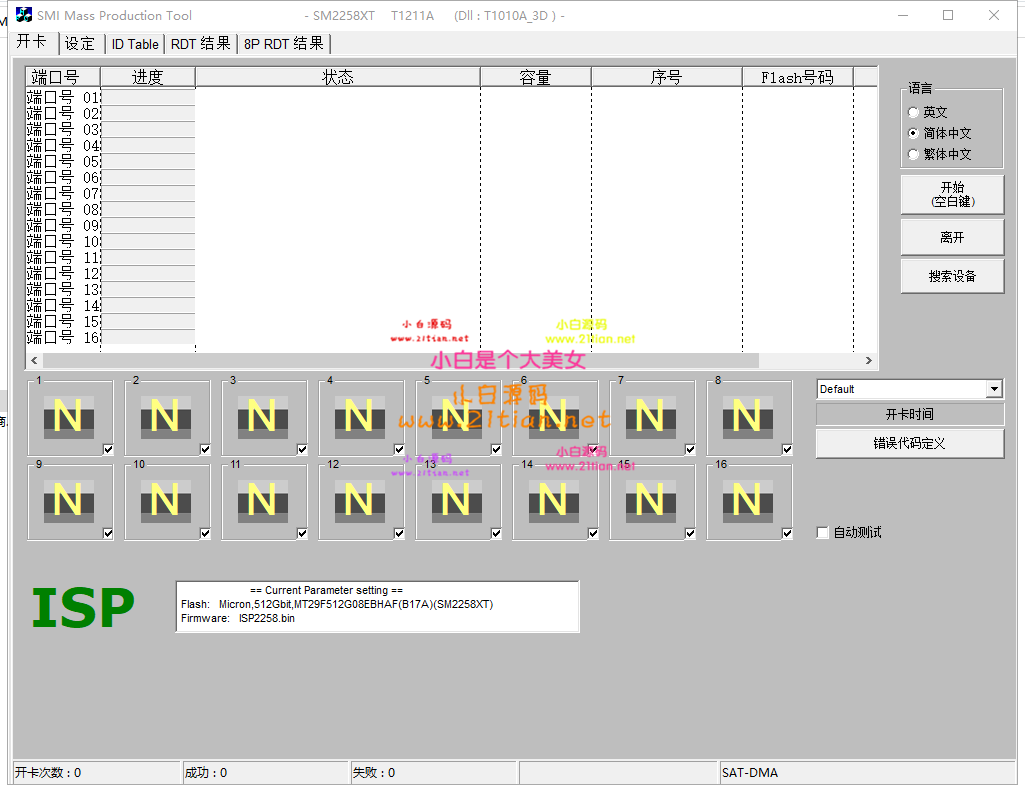This screenshot has width=1025, height=792.
Task: Click port 2 status N icon
Action: click(x=166, y=416)
